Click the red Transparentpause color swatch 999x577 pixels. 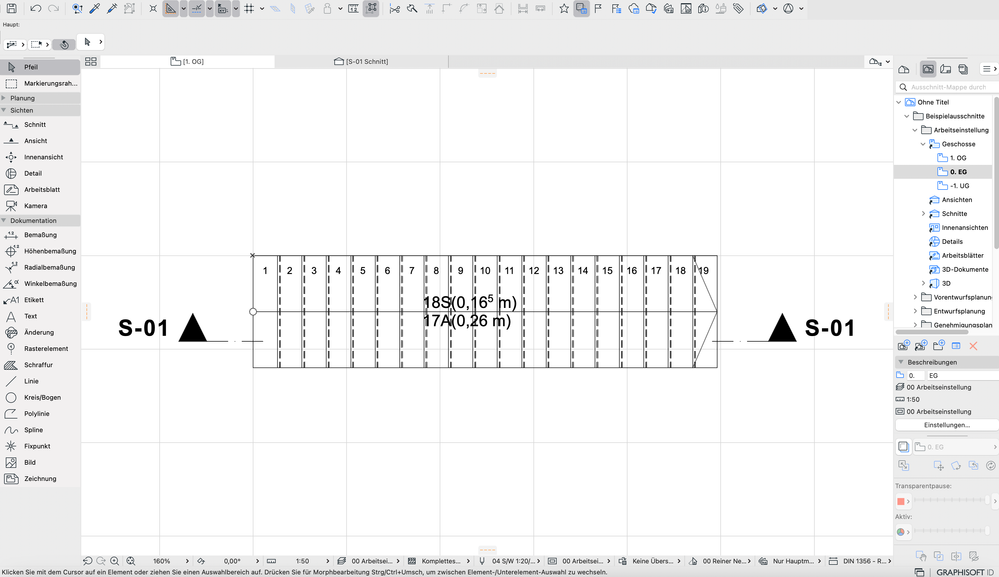tap(901, 501)
